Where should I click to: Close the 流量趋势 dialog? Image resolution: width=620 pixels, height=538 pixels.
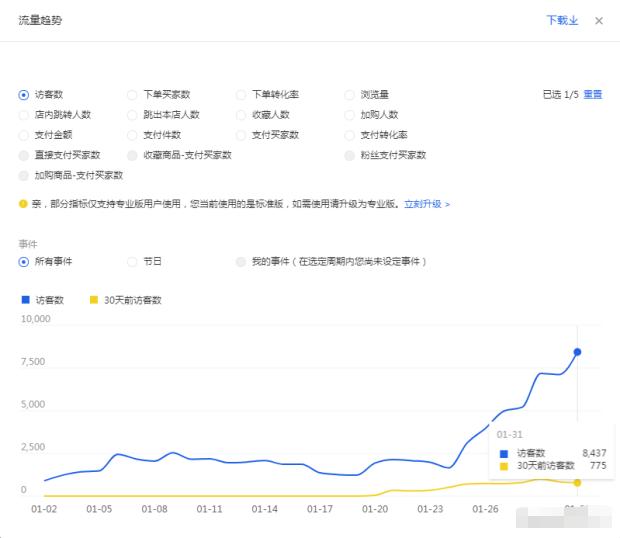pos(599,21)
